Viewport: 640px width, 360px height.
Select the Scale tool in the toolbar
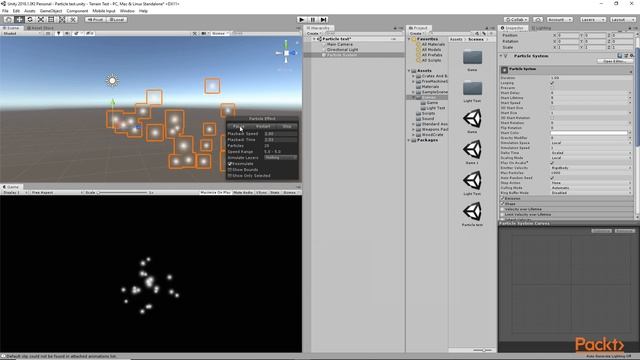40,20
